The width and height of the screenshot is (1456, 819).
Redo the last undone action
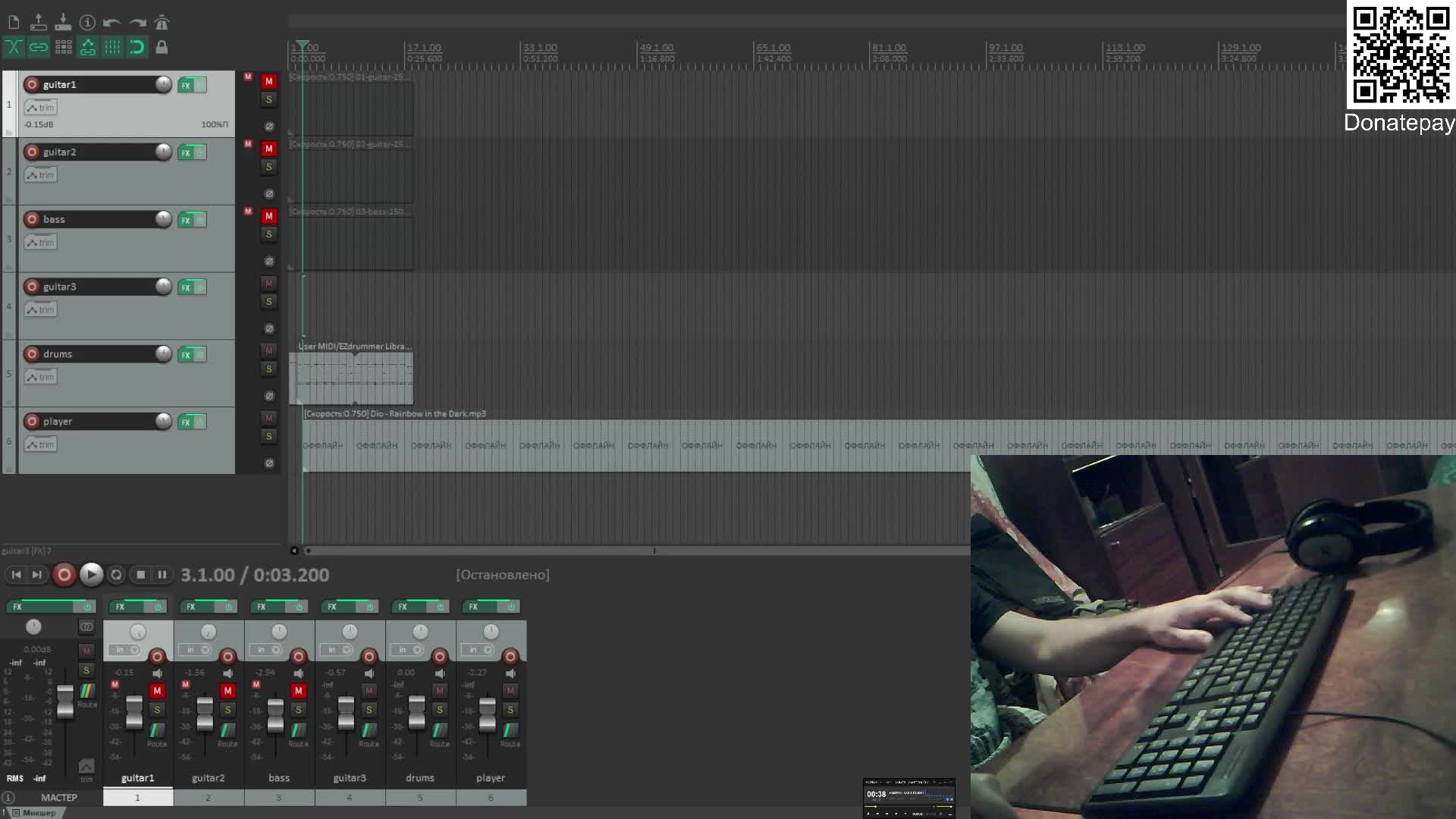point(137,22)
